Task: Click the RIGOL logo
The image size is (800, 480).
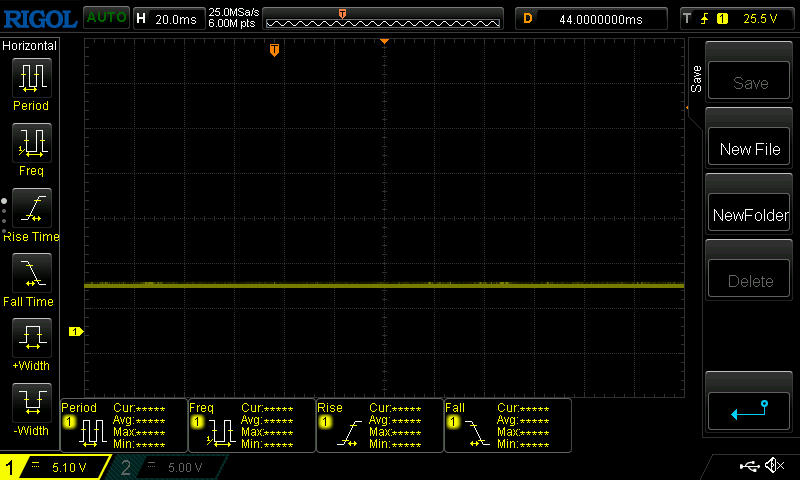Action: pyautogui.click(x=40, y=19)
